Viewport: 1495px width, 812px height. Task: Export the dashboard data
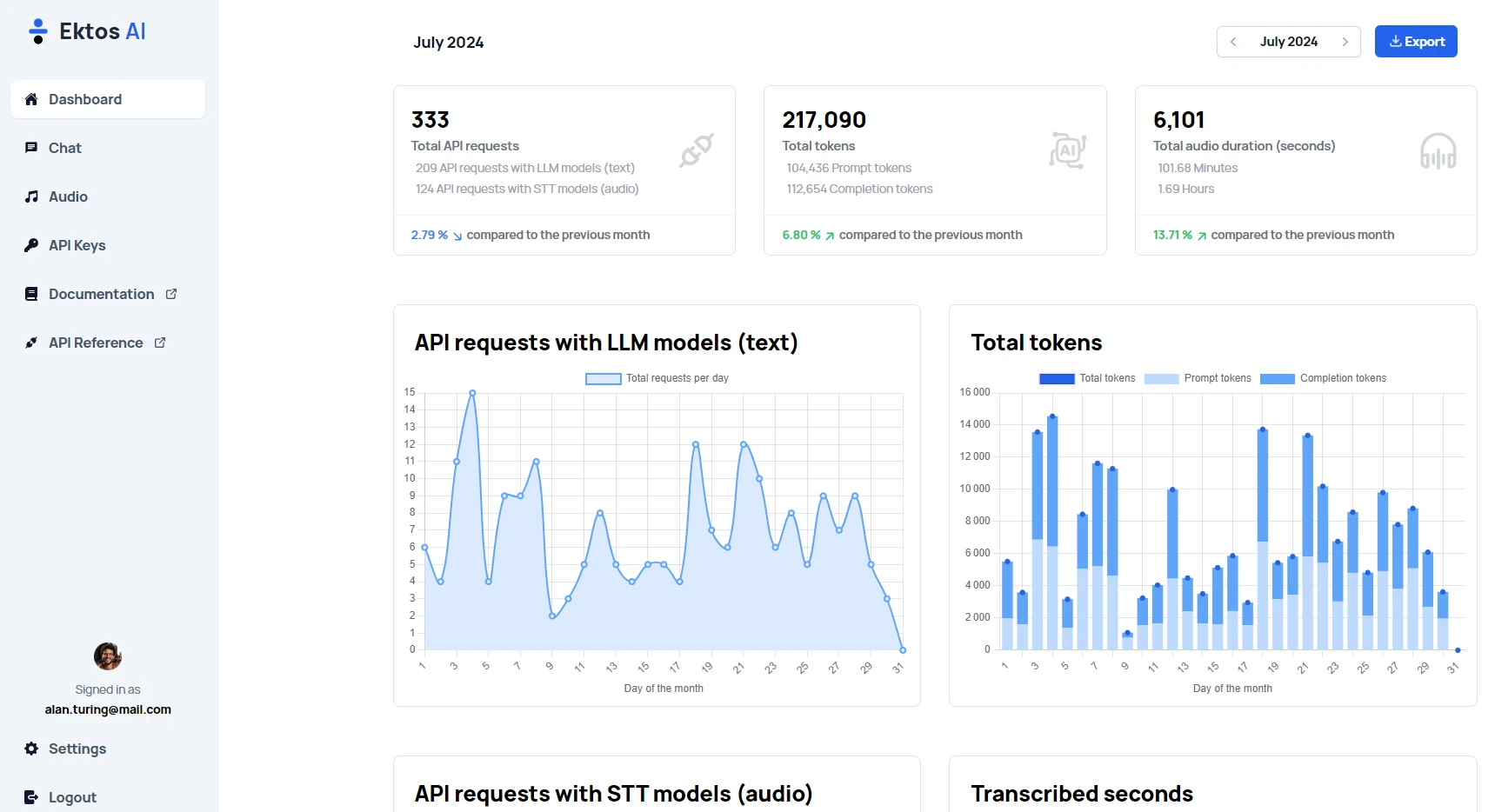[1416, 42]
